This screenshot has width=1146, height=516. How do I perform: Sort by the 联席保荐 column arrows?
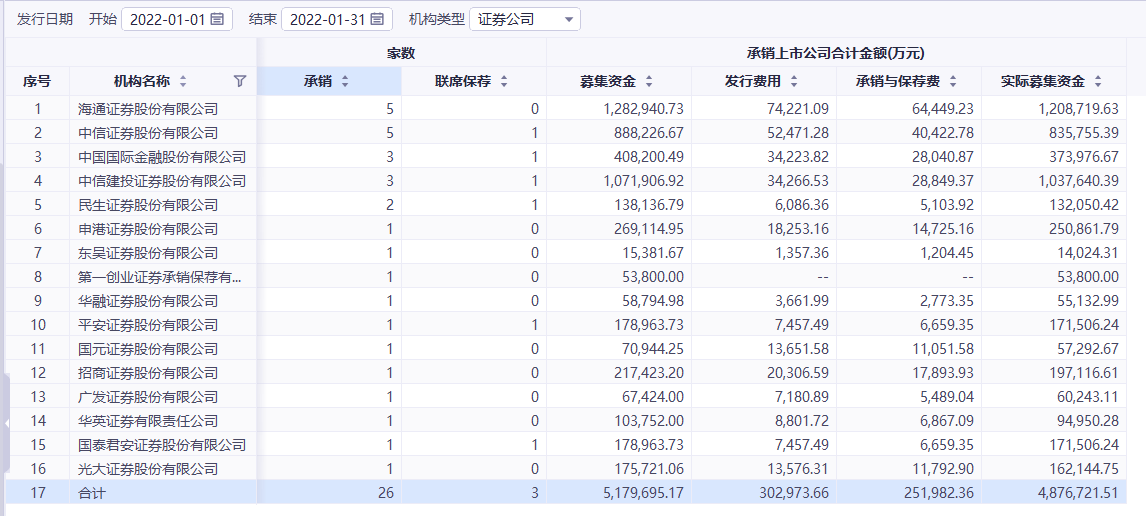point(504,81)
